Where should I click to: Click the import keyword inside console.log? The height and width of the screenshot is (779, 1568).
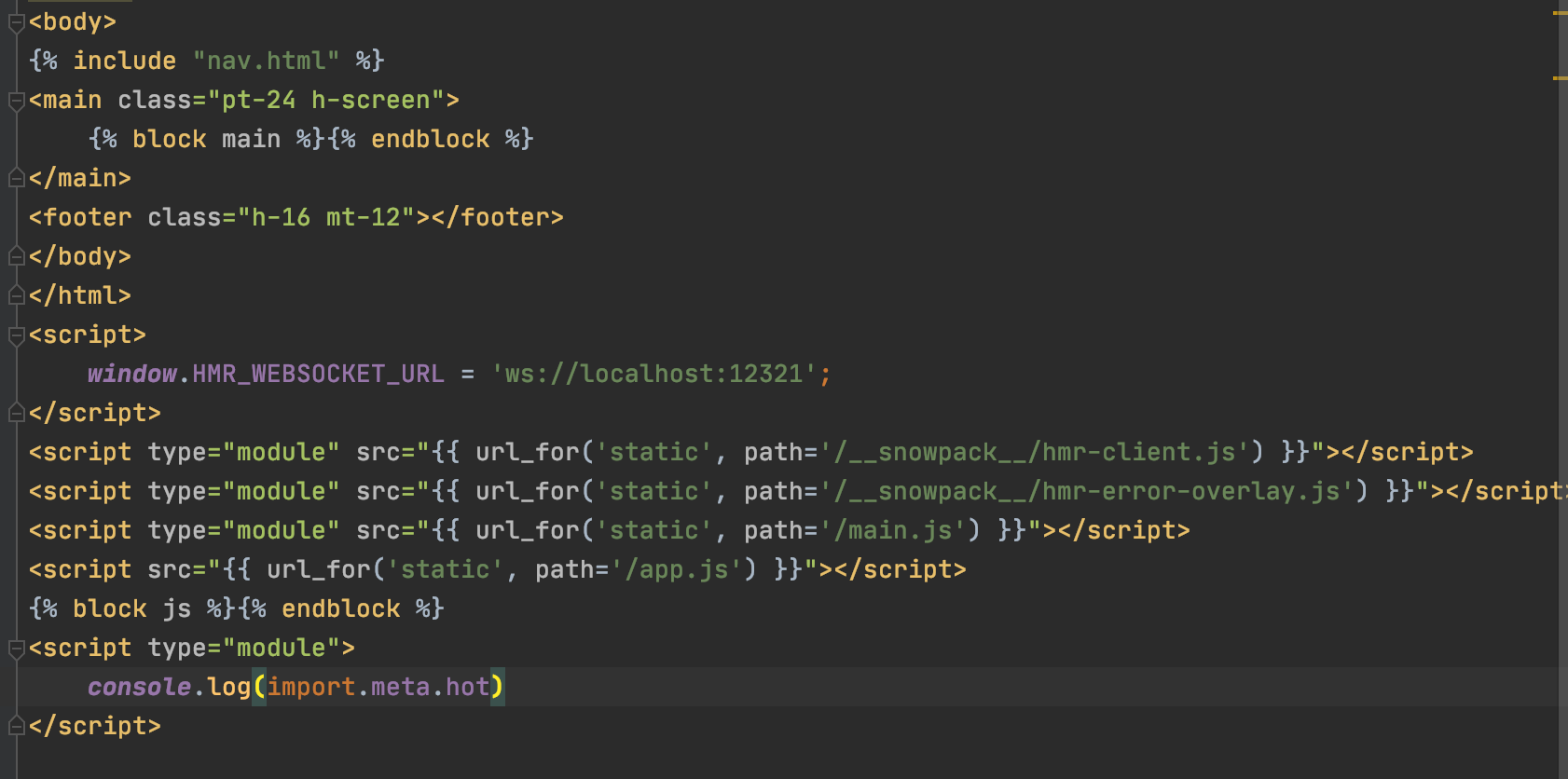(311, 687)
